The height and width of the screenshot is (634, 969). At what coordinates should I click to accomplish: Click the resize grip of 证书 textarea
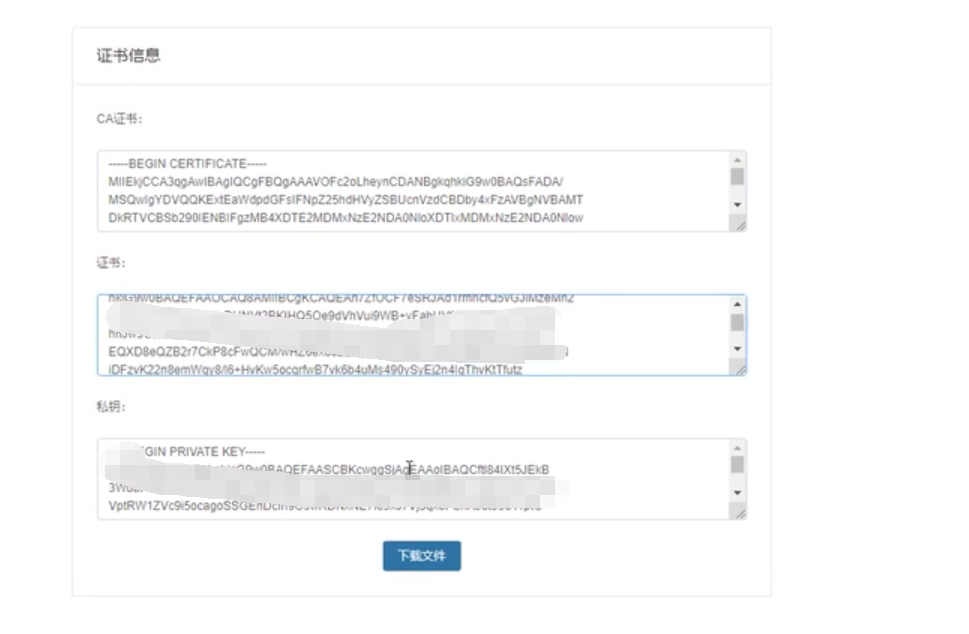[x=738, y=368]
